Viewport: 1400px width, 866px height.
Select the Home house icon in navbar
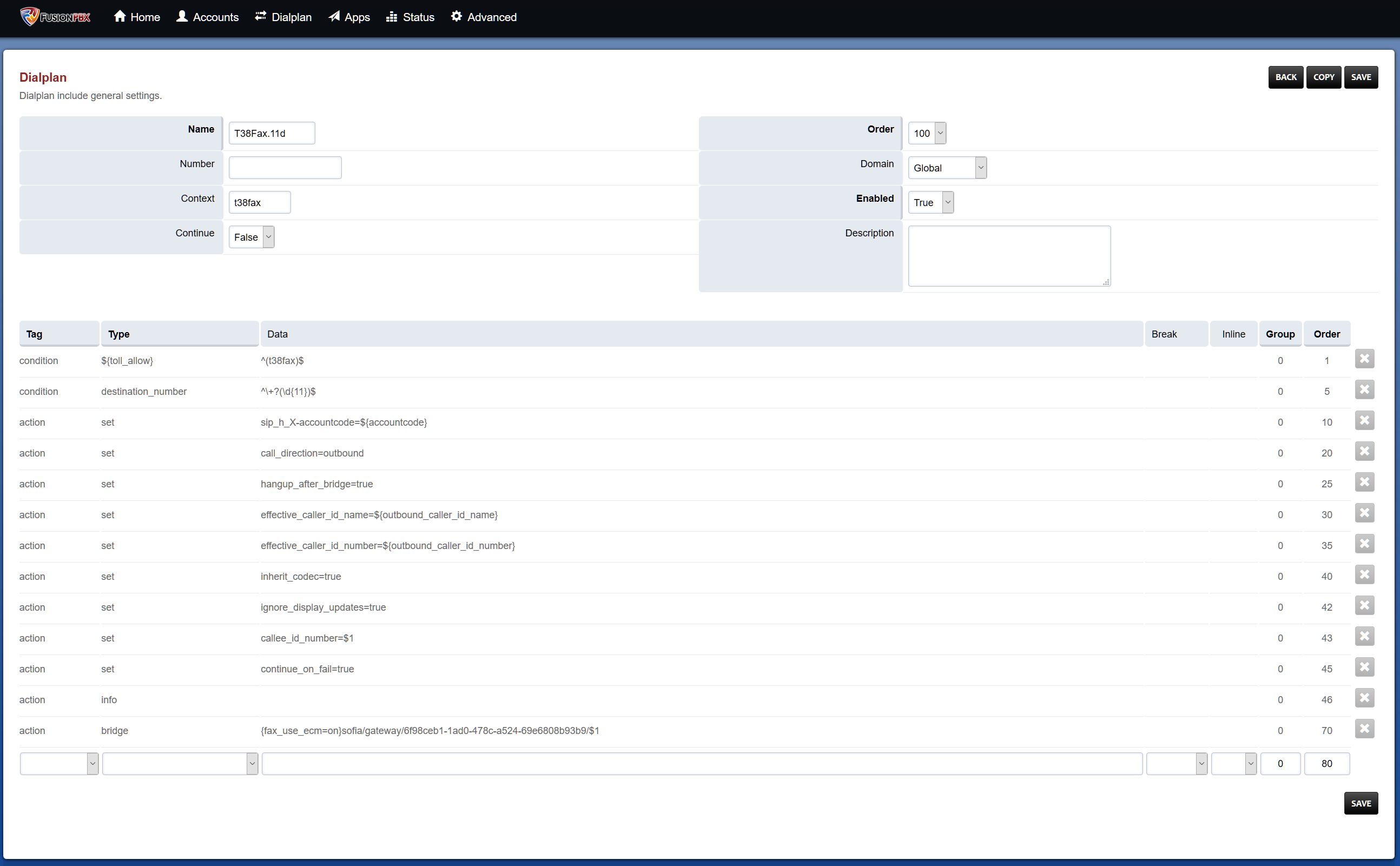[x=120, y=17]
